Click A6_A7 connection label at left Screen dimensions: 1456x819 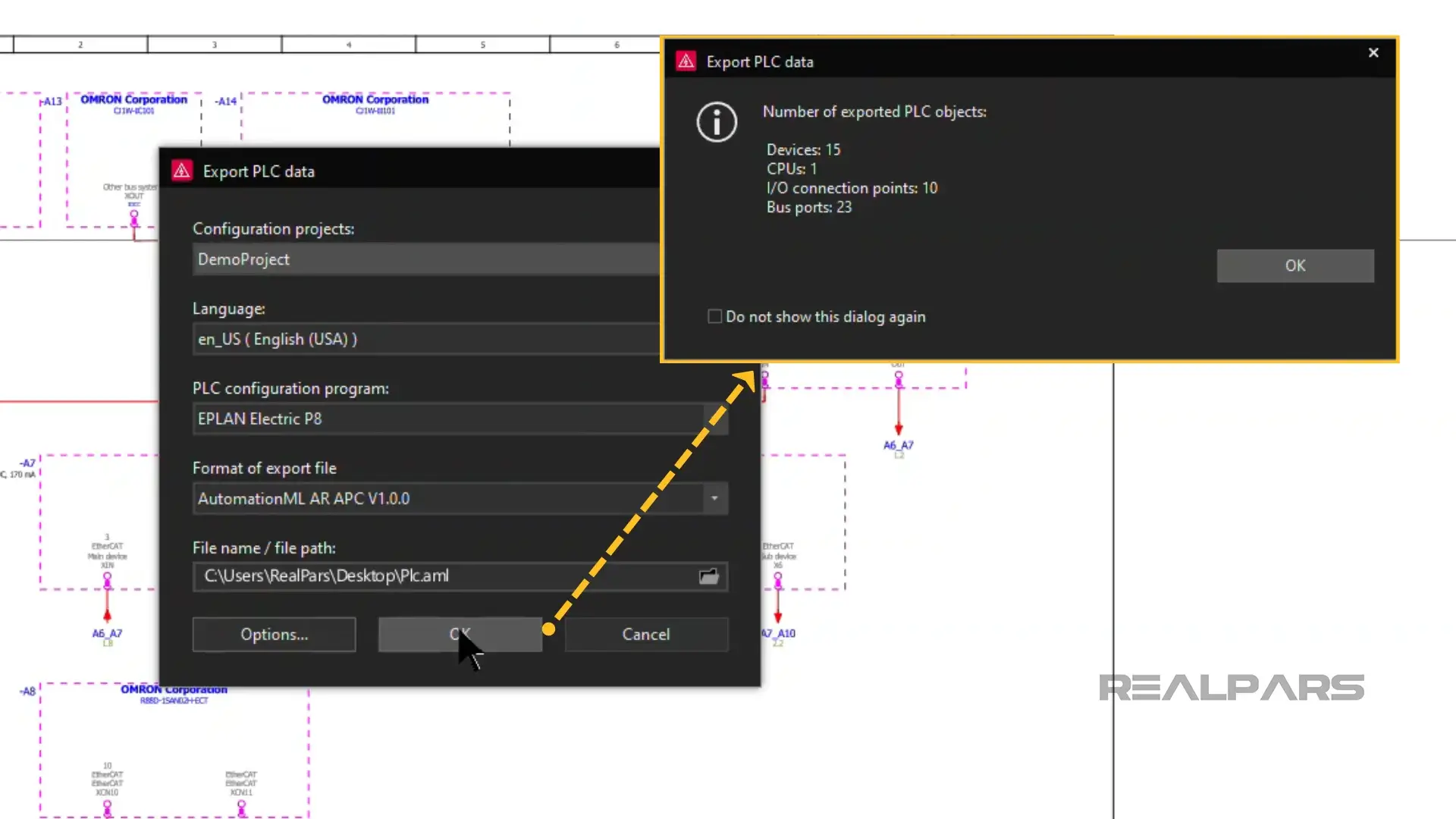pos(107,633)
